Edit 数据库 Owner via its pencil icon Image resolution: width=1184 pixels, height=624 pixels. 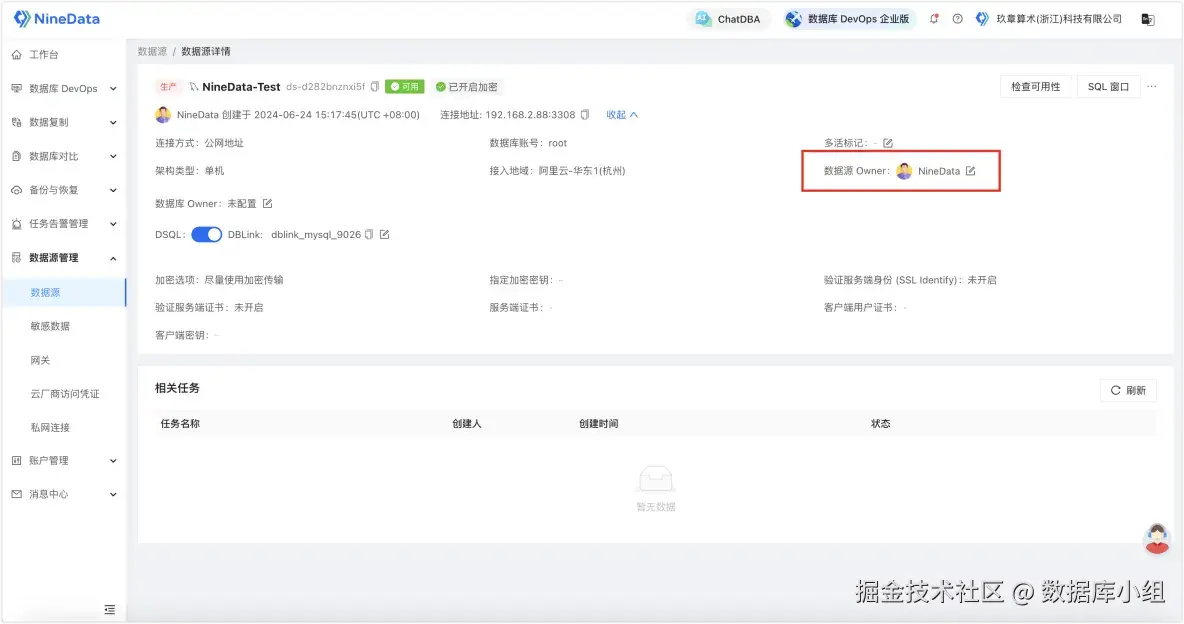click(269, 203)
